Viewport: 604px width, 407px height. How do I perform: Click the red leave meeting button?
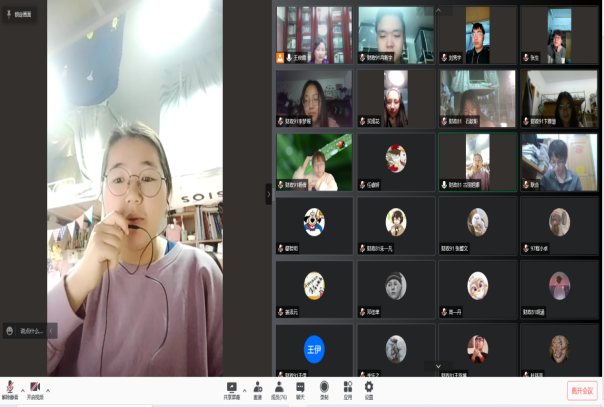click(581, 390)
